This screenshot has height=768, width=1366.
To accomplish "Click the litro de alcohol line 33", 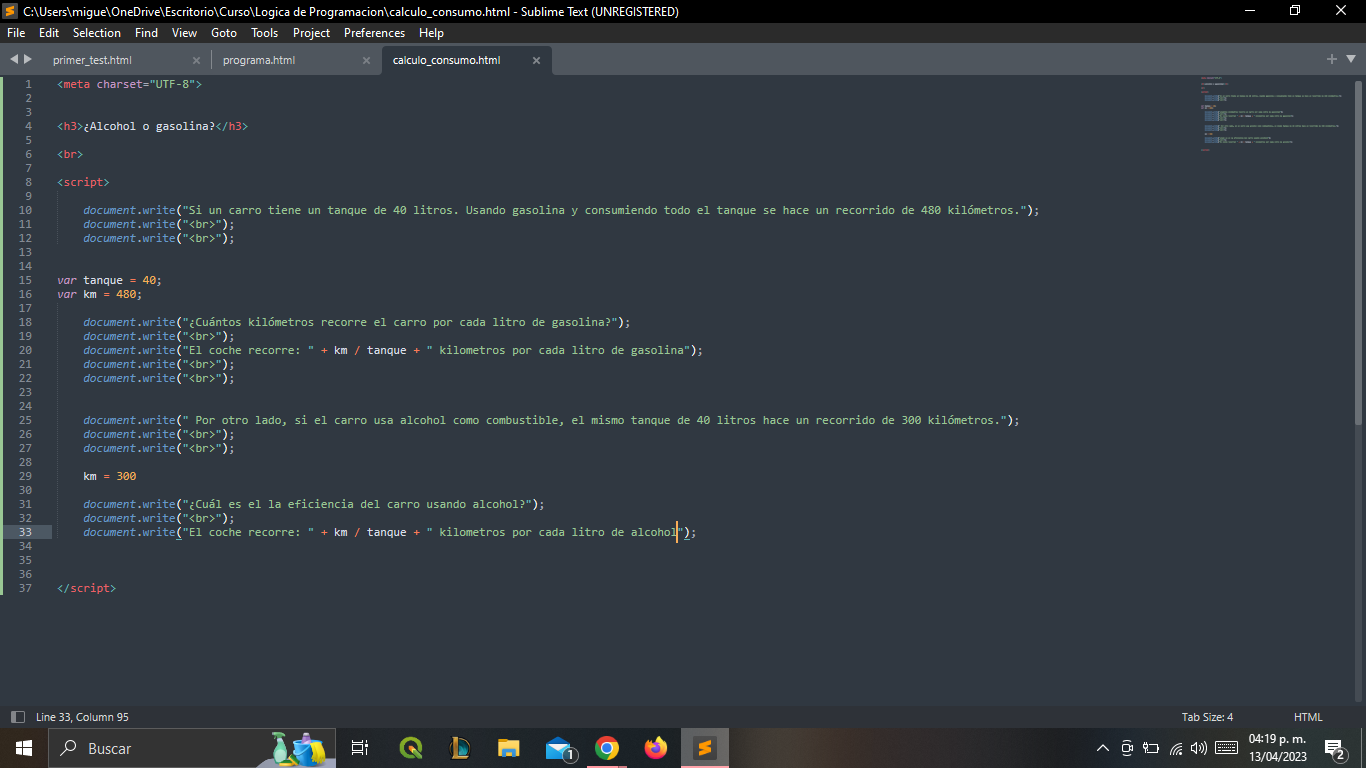I will pos(390,532).
